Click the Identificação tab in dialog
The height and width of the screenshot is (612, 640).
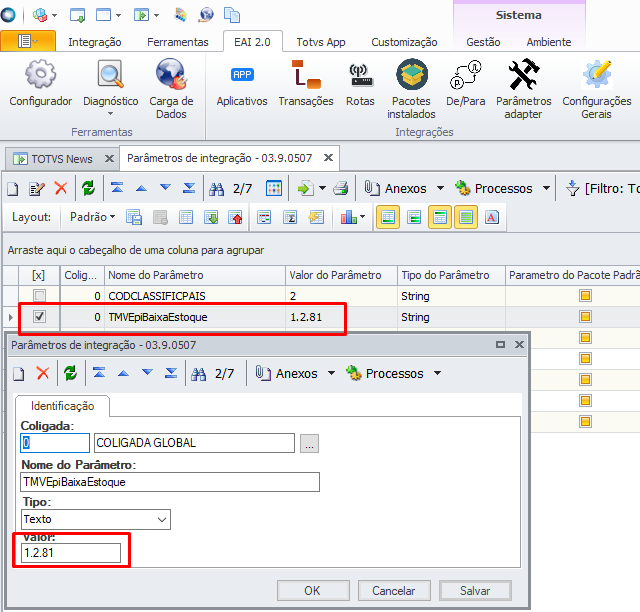[x=62, y=406]
